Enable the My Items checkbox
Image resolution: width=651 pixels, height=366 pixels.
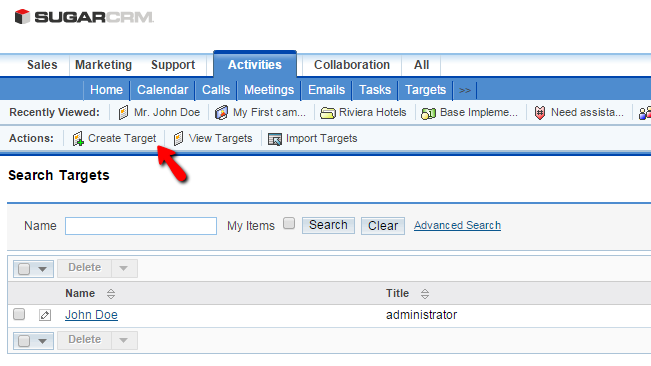tap(289, 224)
